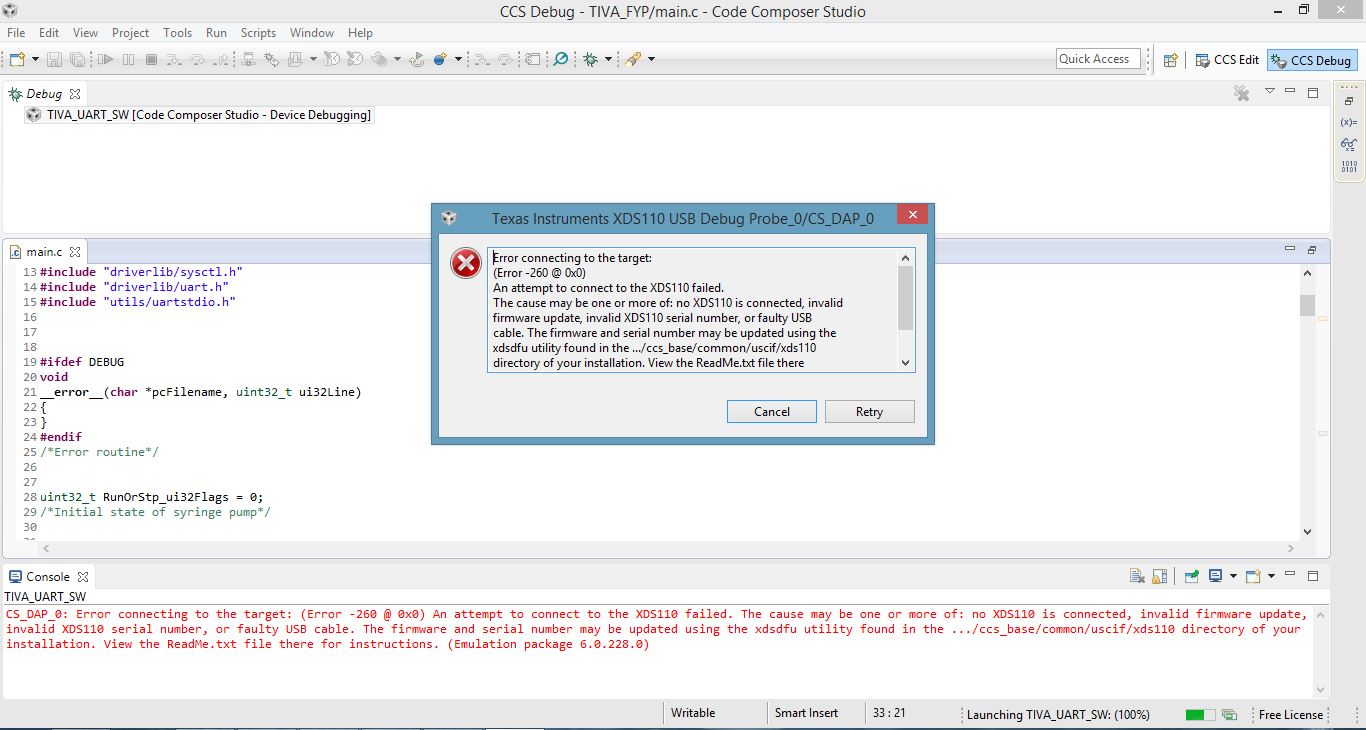Click the Save icon in the toolbar
The width and height of the screenshot is (1366, 730).
click(x=55, y=59)
